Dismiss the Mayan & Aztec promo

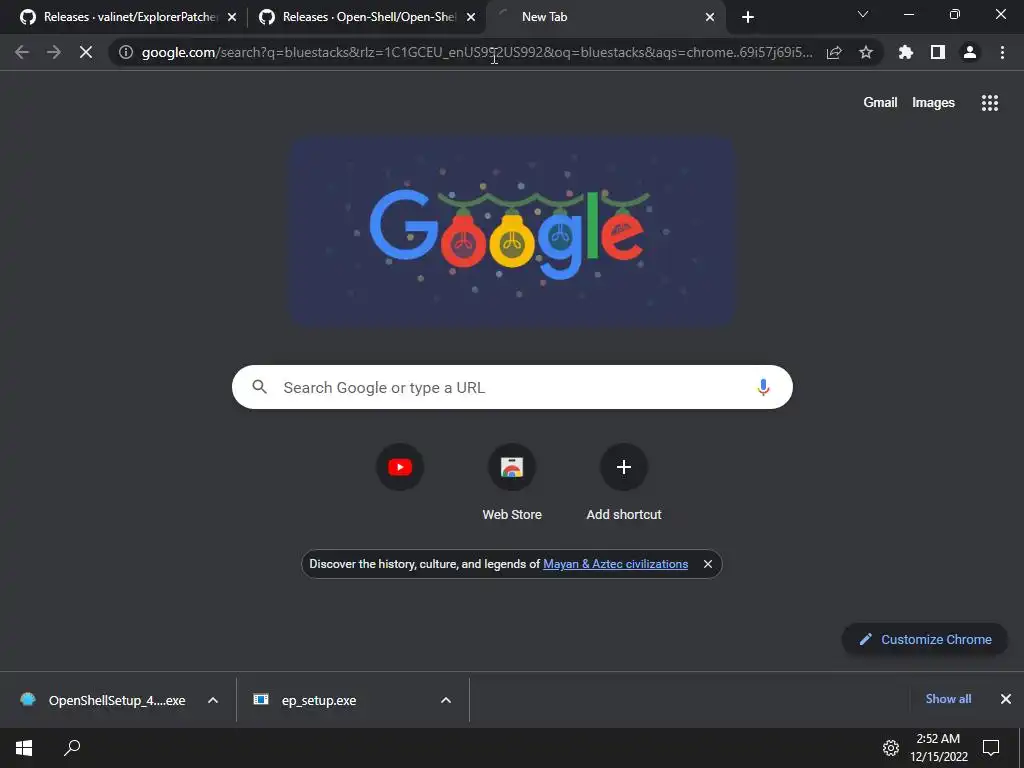[708, 564]
